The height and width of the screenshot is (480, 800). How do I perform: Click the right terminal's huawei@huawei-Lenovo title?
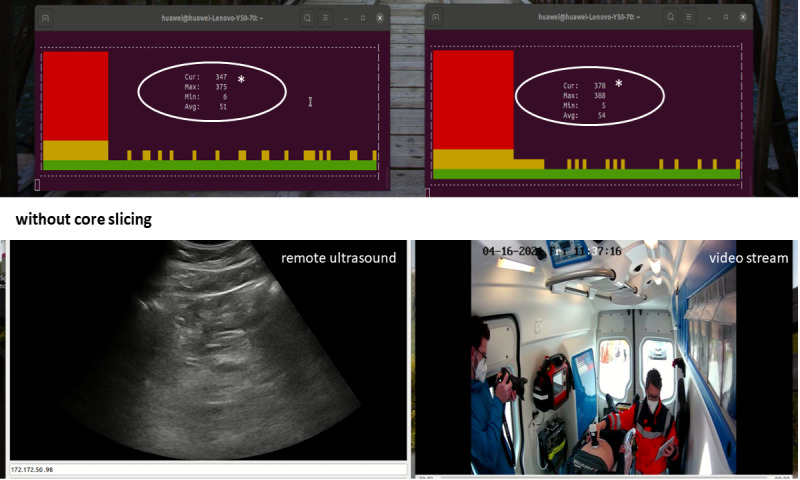point(578,17)
